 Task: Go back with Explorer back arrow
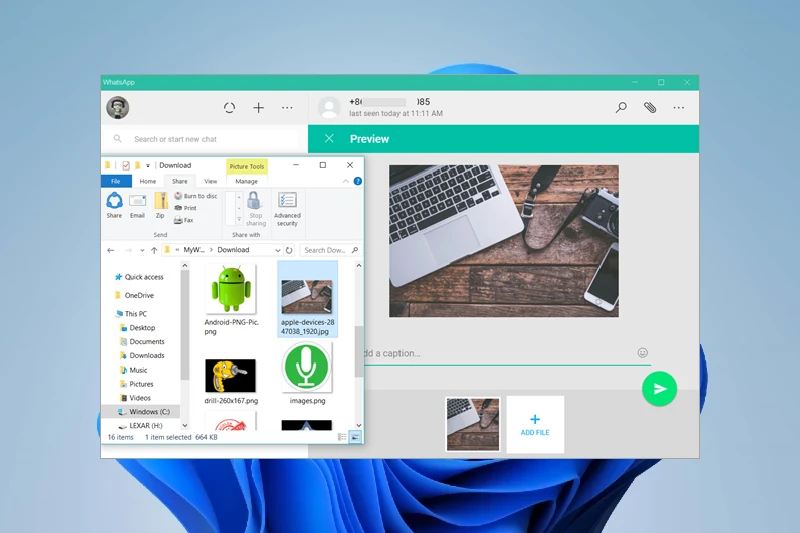click(111, 250)
